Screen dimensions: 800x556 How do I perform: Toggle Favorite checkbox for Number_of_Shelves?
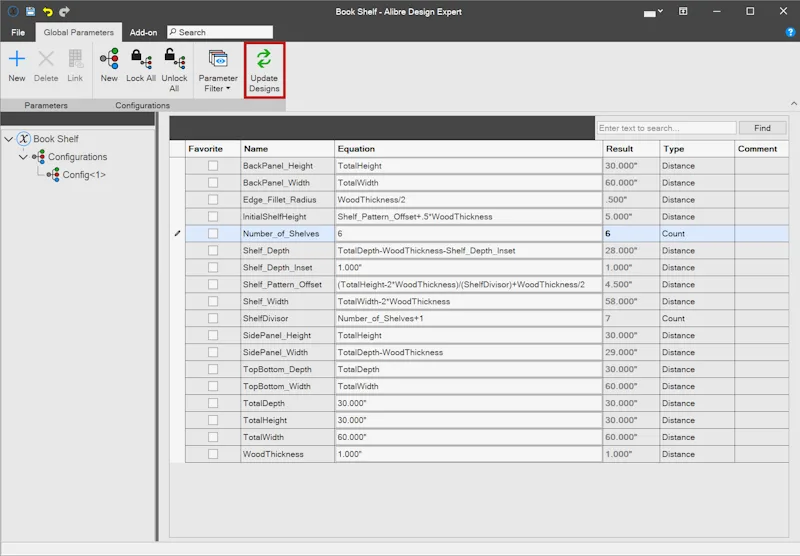pos(213,233)
